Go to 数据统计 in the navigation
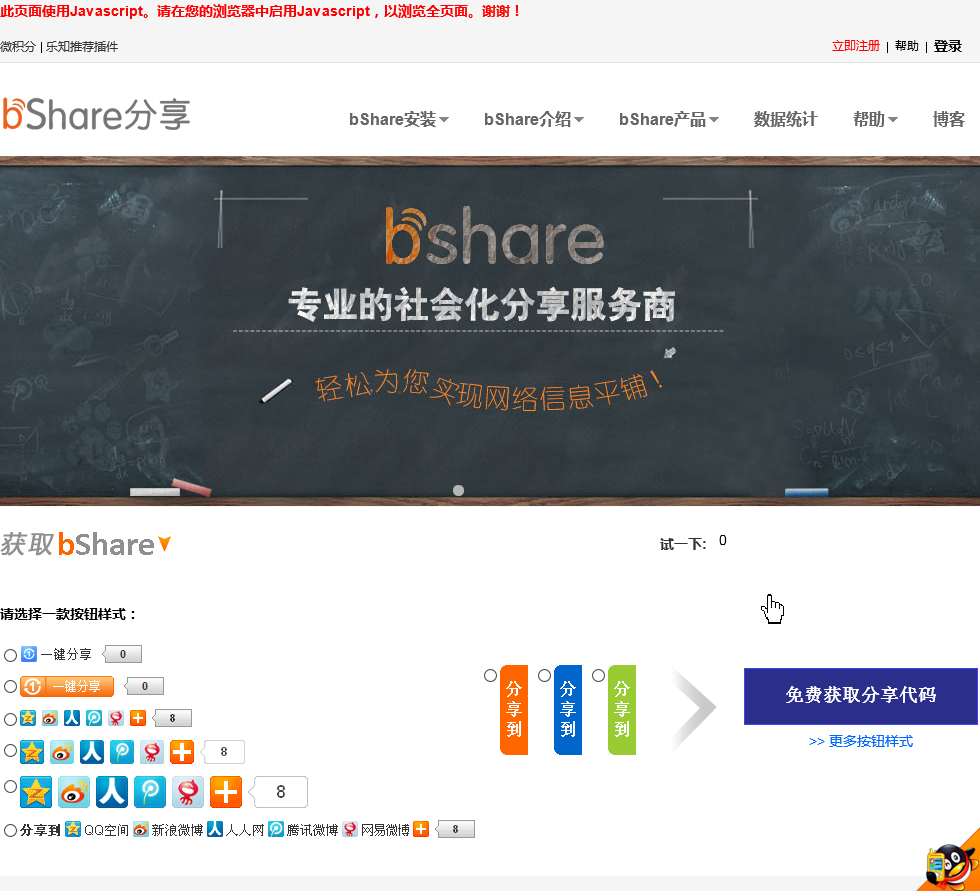This screenshot has height=891, width=980. point(785,119)
